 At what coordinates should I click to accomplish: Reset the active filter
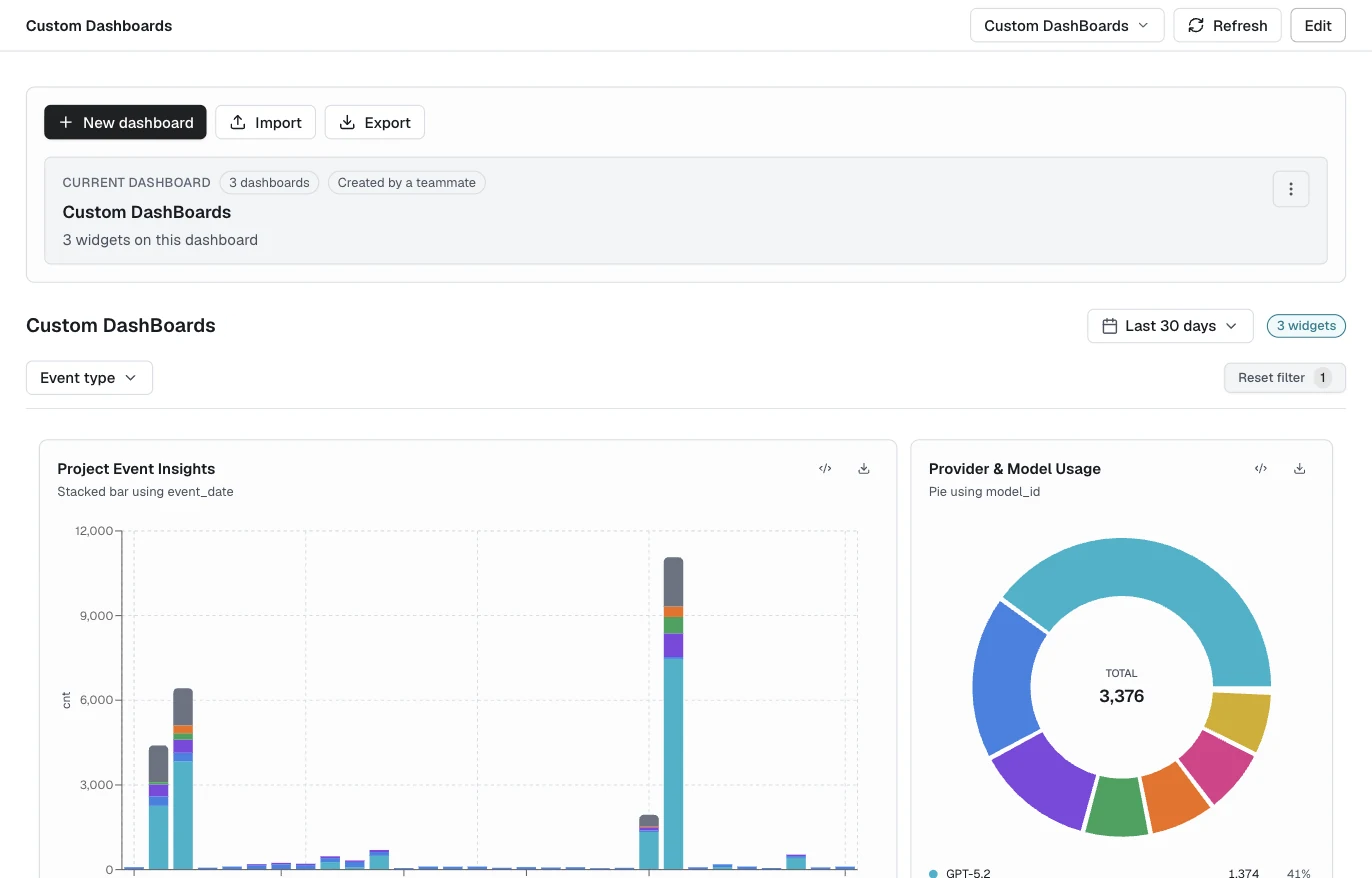click(x=1285, y=378)
